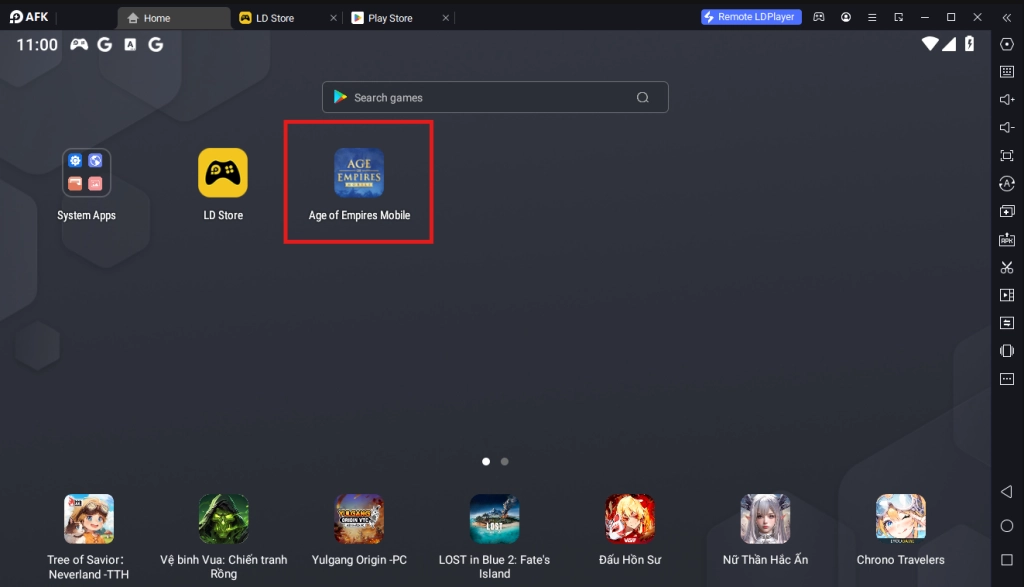Click the Android home circle button

click(x=1007, y=526)
